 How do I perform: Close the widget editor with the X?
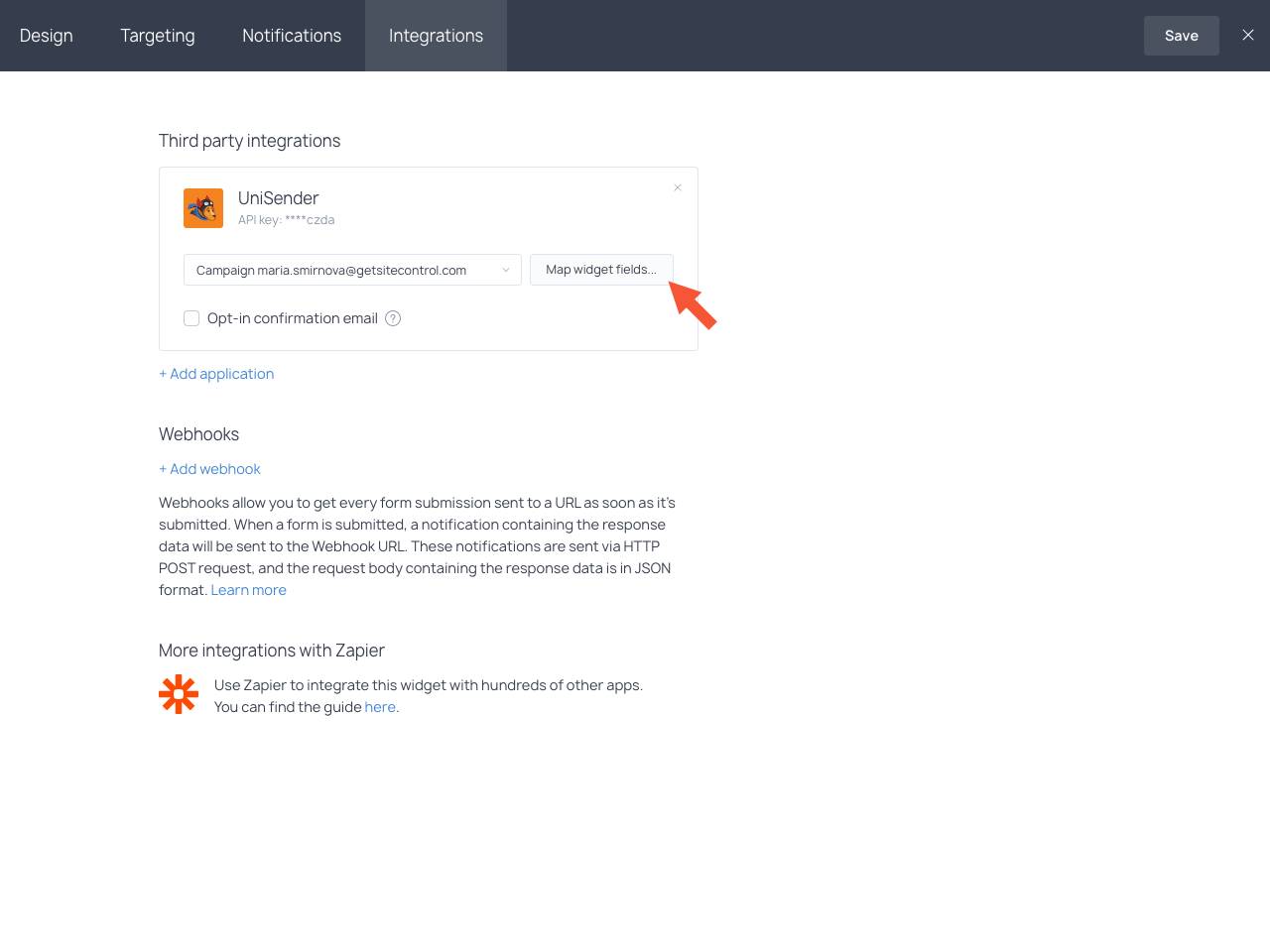(1248, 36)
